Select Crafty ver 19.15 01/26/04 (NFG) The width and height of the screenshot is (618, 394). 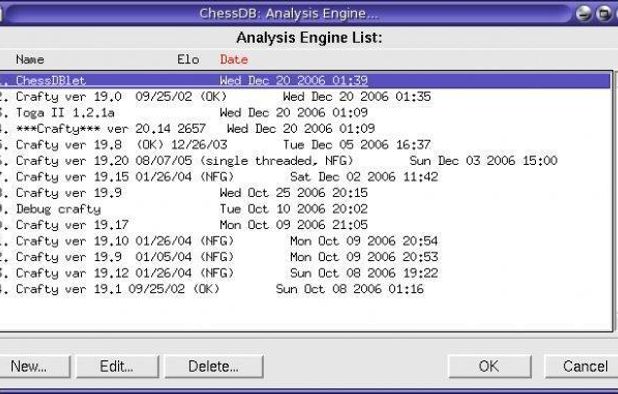(x=305, y=177)
